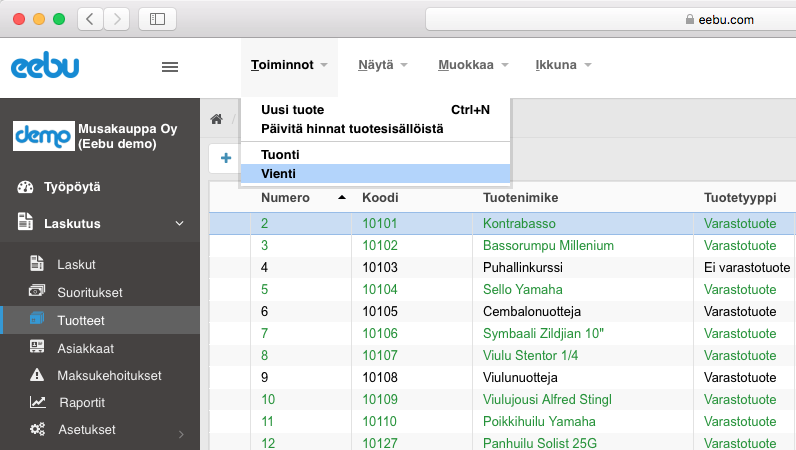Click the eebu logo
The image size is (796, 450).
coord(45,67)
